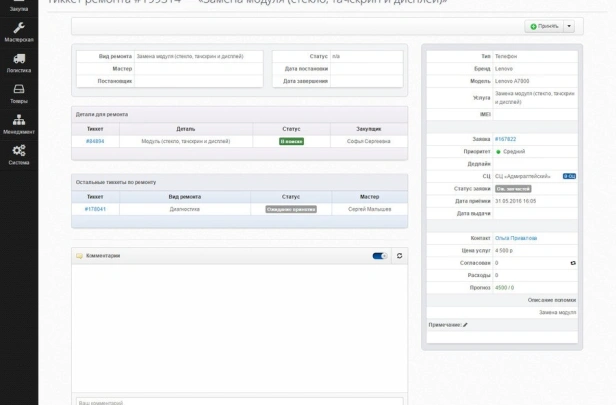The image size is (616, 405).
Task: Open the Мастерская section in sidebar
Action: point(18,32)
